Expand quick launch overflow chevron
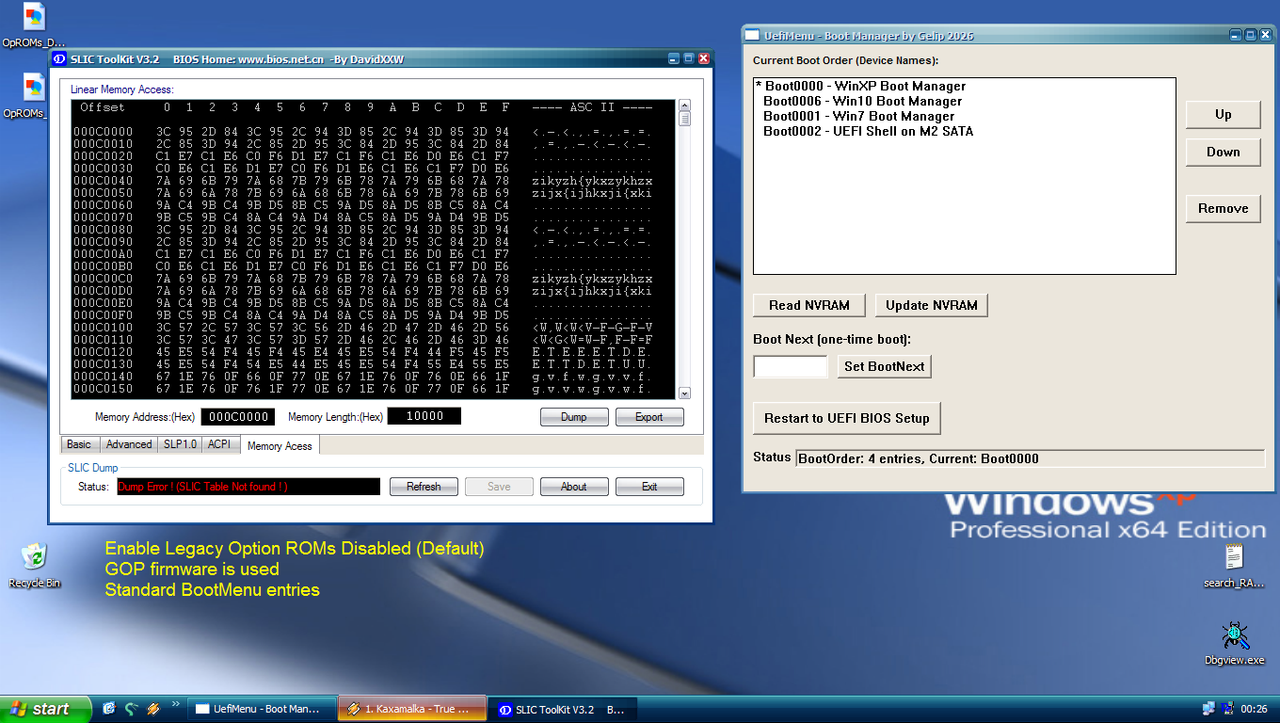 (177, 706)
